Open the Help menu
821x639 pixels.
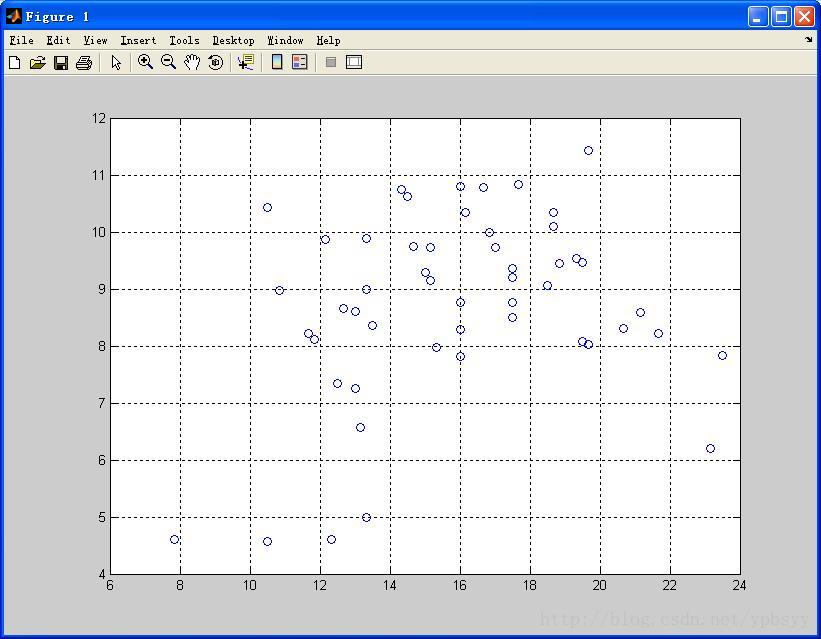[328, 40]
